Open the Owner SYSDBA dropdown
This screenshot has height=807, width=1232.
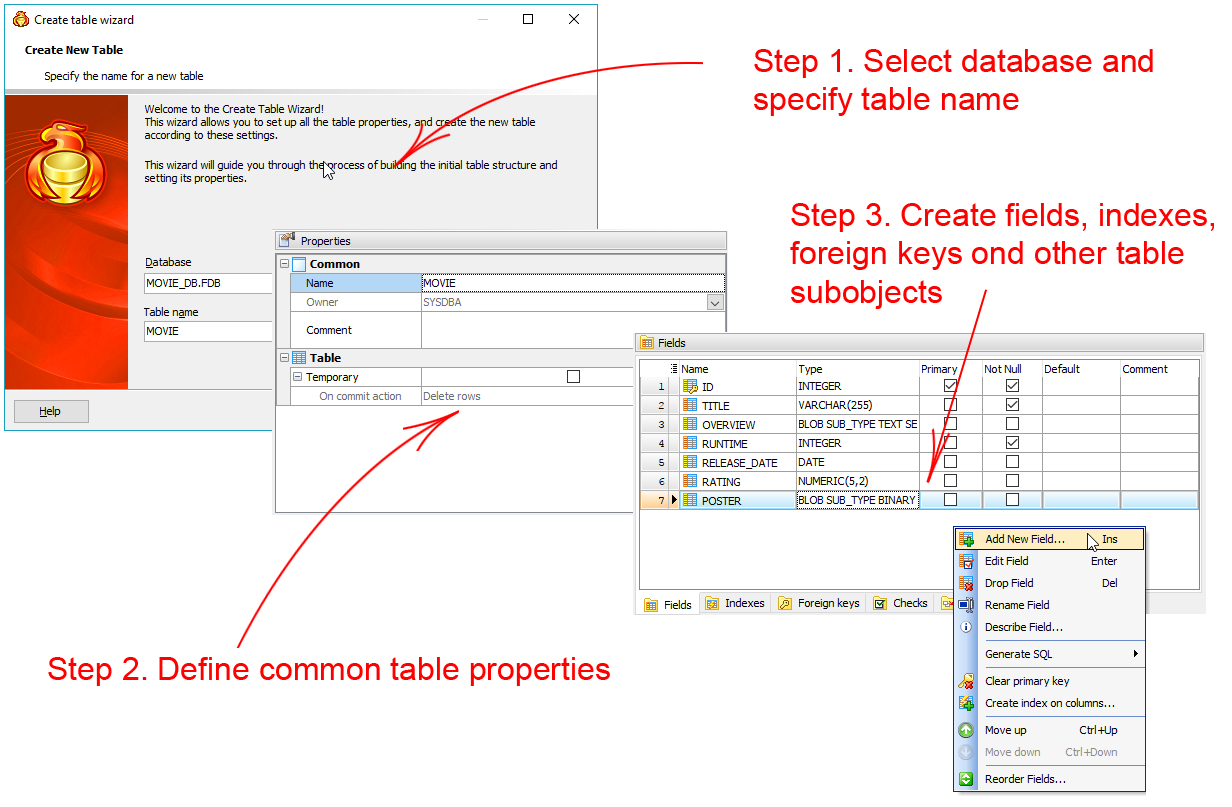[714, 302]
